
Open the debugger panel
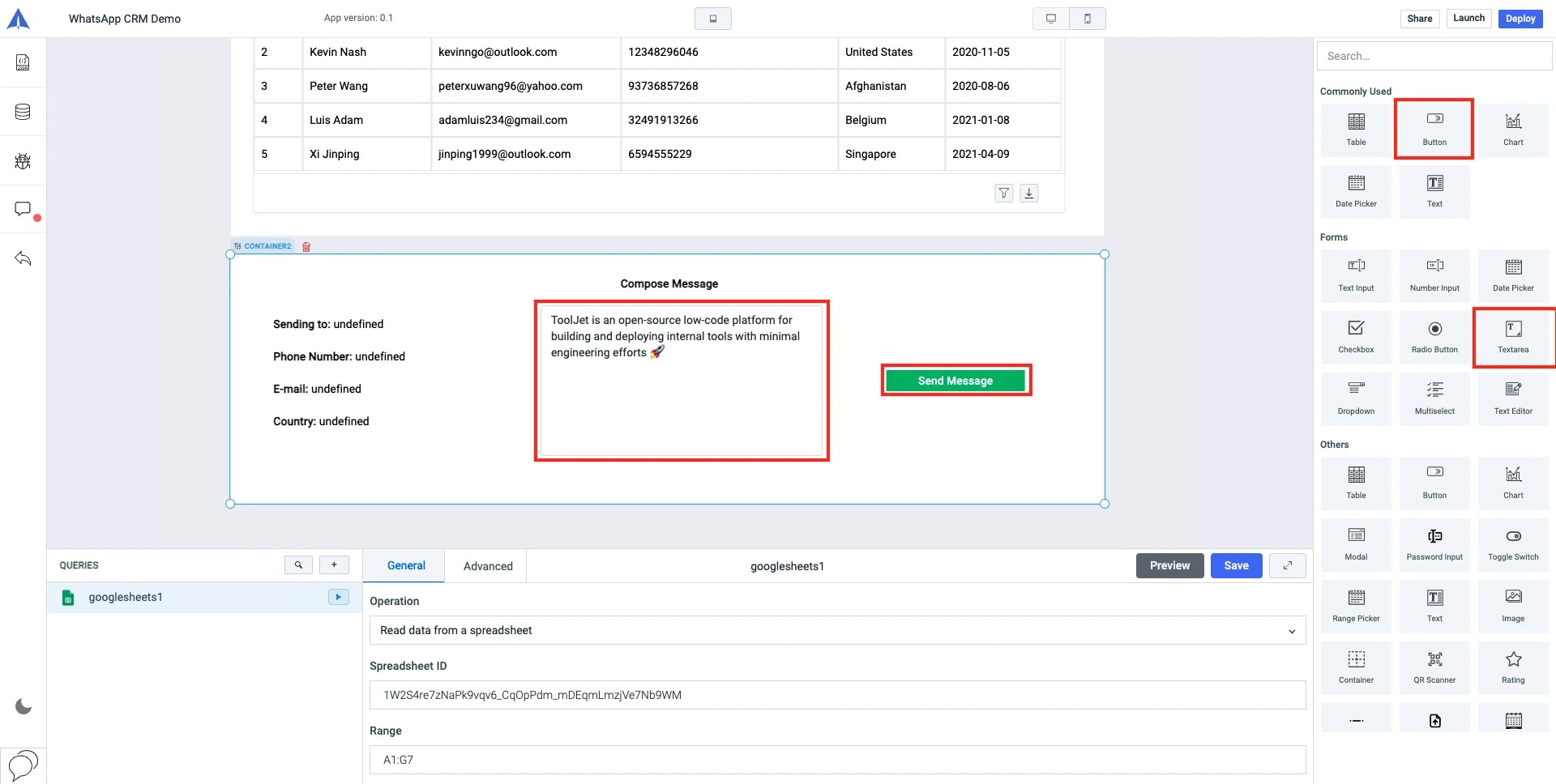(x=22, y=160)
